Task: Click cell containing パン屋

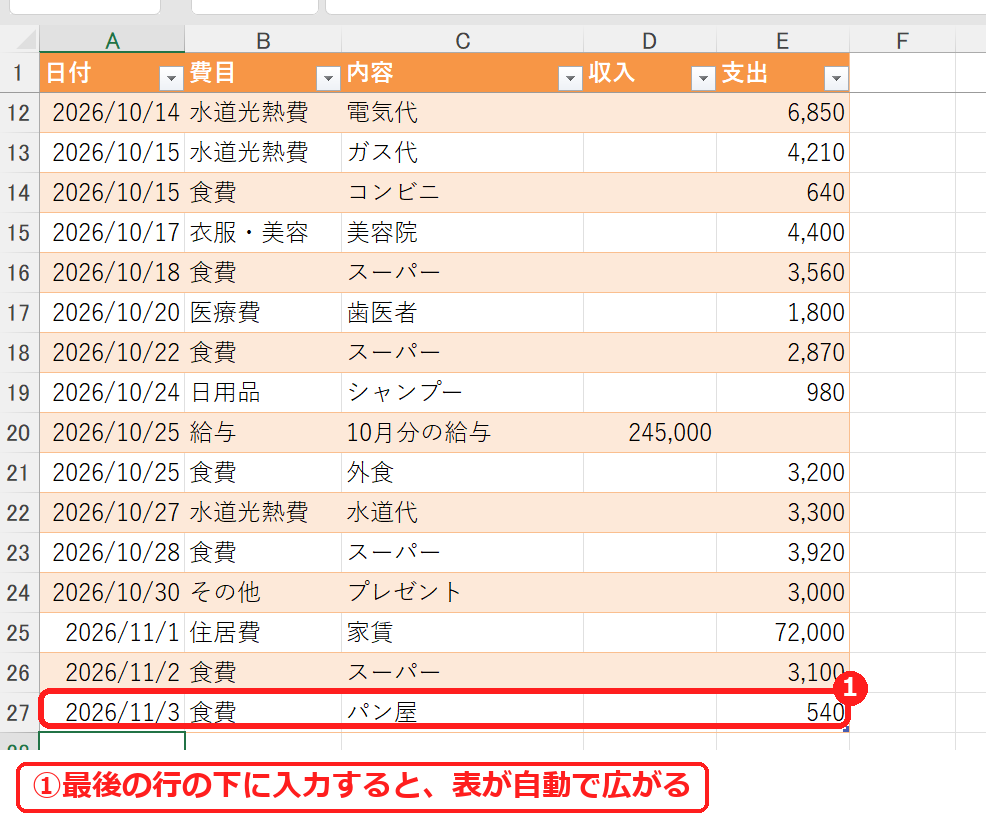Action: click(462, 712)
